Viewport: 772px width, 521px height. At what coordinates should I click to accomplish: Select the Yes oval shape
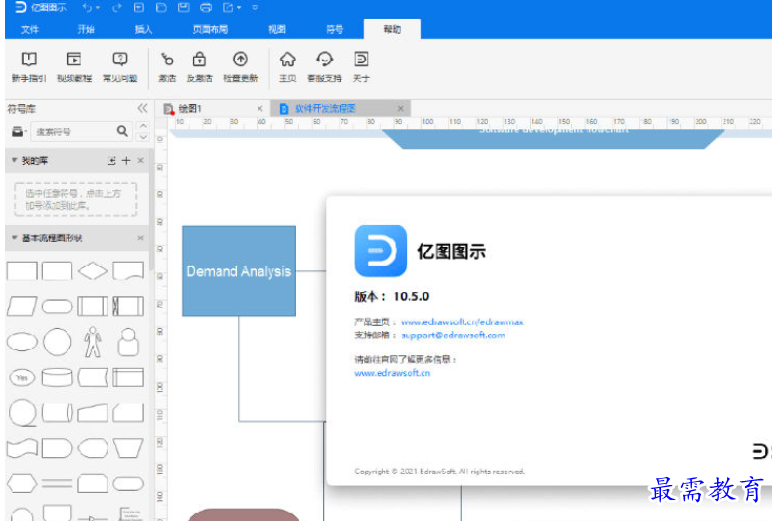[22, 378]
